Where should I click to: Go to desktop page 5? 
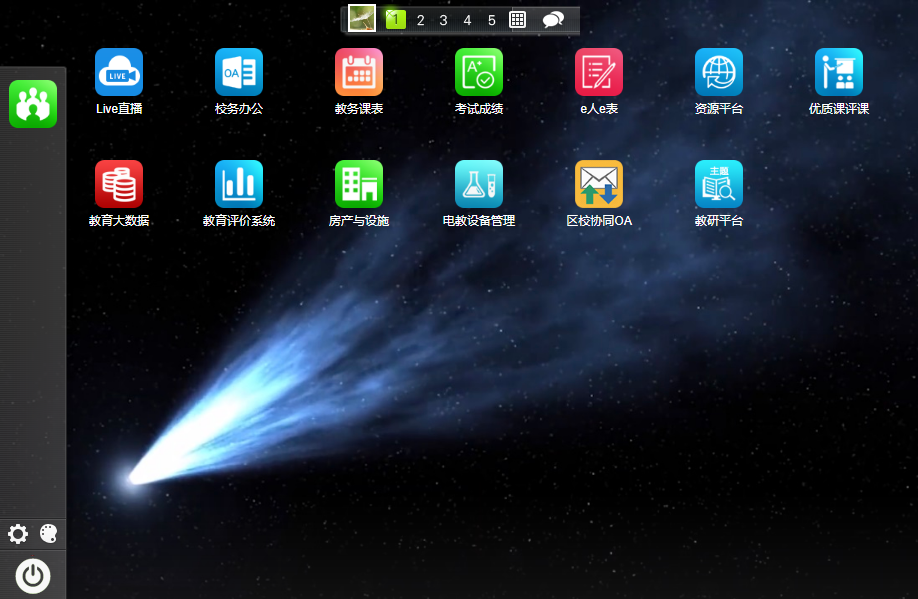tap(491, 20)
